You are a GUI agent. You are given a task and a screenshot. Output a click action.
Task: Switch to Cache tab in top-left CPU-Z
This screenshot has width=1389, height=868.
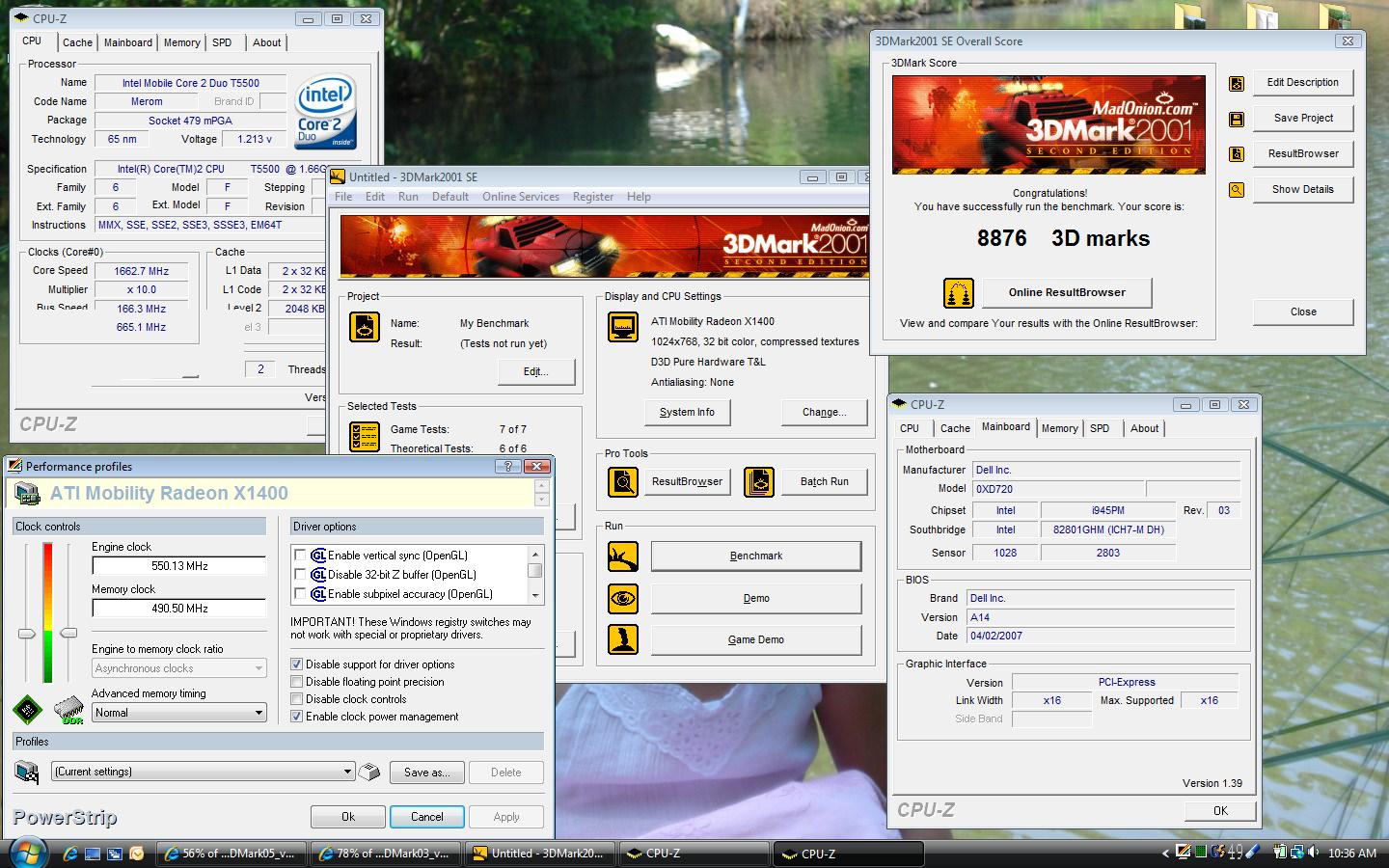pyautogui.click(x=77, y=42)
